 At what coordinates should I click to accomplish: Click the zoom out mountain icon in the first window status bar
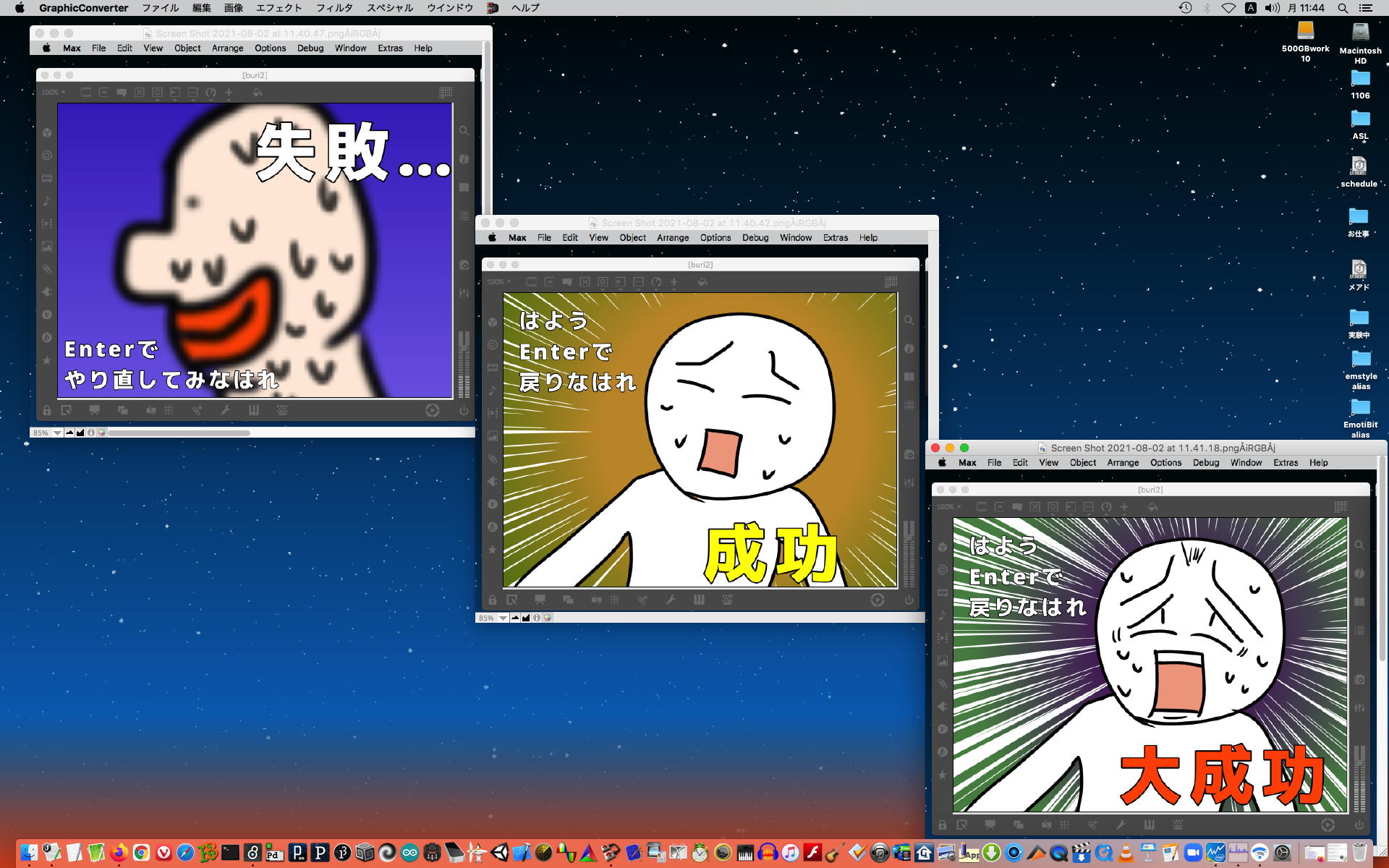(69, 433)
